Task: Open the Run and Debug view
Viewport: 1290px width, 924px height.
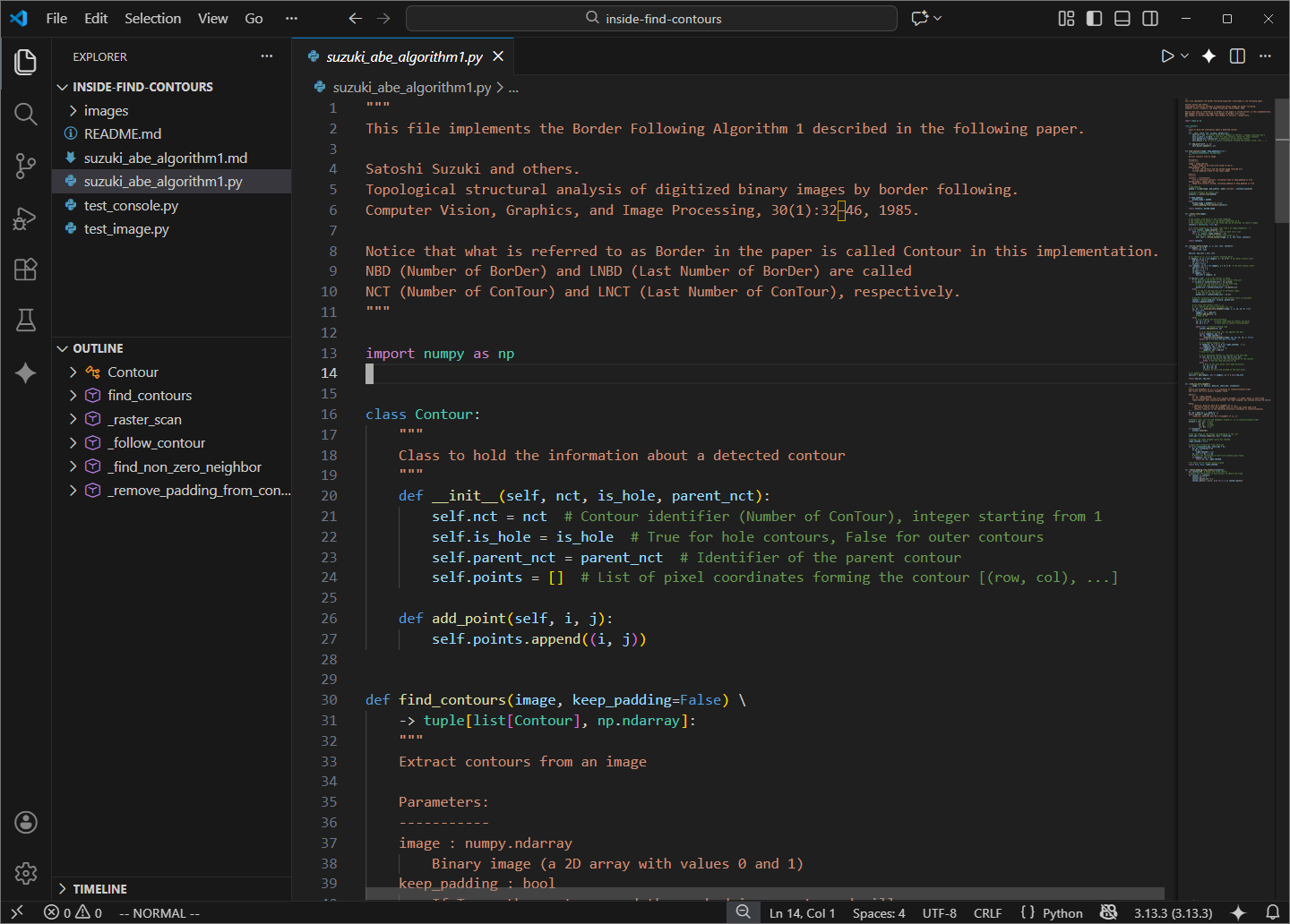Action: tap(26, 218)
